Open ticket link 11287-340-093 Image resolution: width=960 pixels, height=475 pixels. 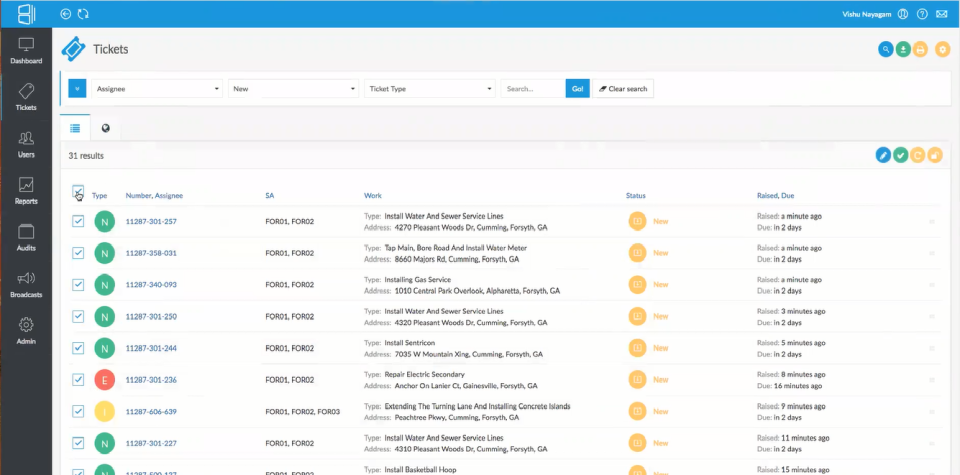(151, 285)
